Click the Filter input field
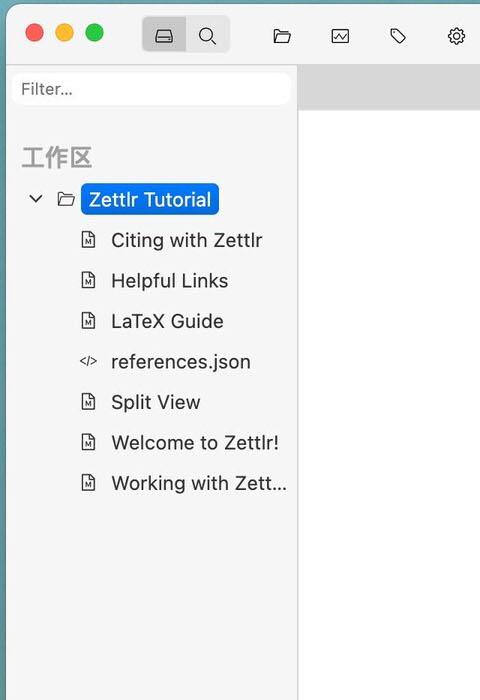Viewport: 480px width, 700px height. [x=151, y=89]
